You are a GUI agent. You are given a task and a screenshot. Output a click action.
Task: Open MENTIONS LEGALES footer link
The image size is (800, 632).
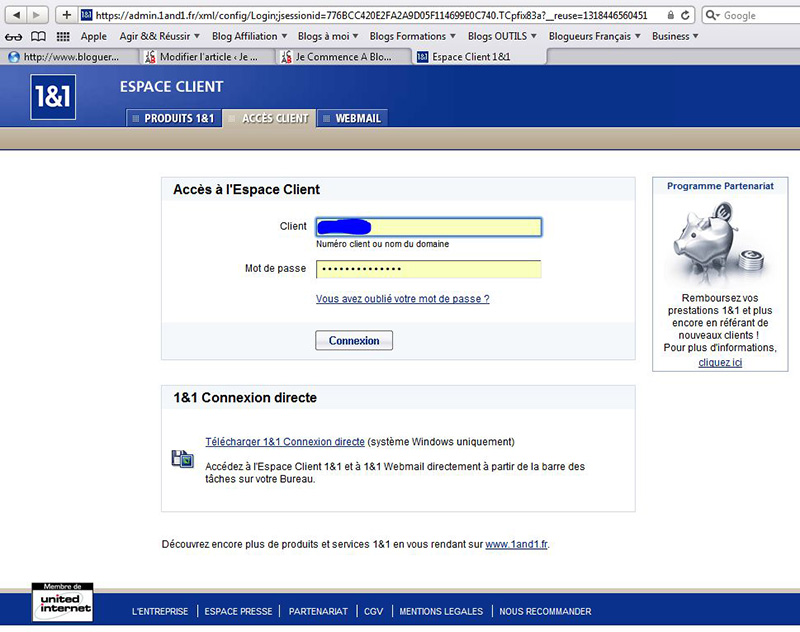point(441,611)
